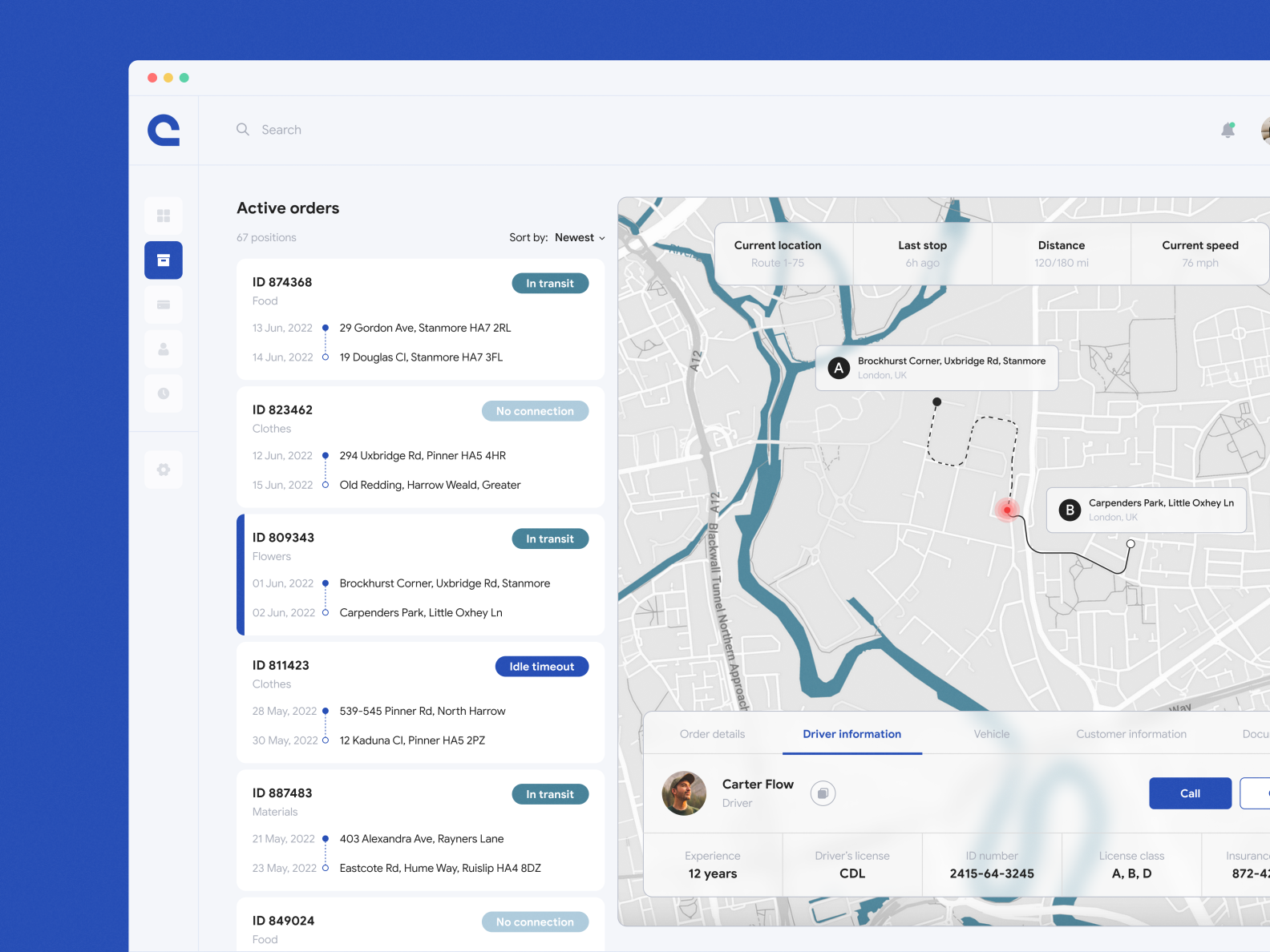
Task: Click the red current position marker on map
Action: click(1007, 510)
